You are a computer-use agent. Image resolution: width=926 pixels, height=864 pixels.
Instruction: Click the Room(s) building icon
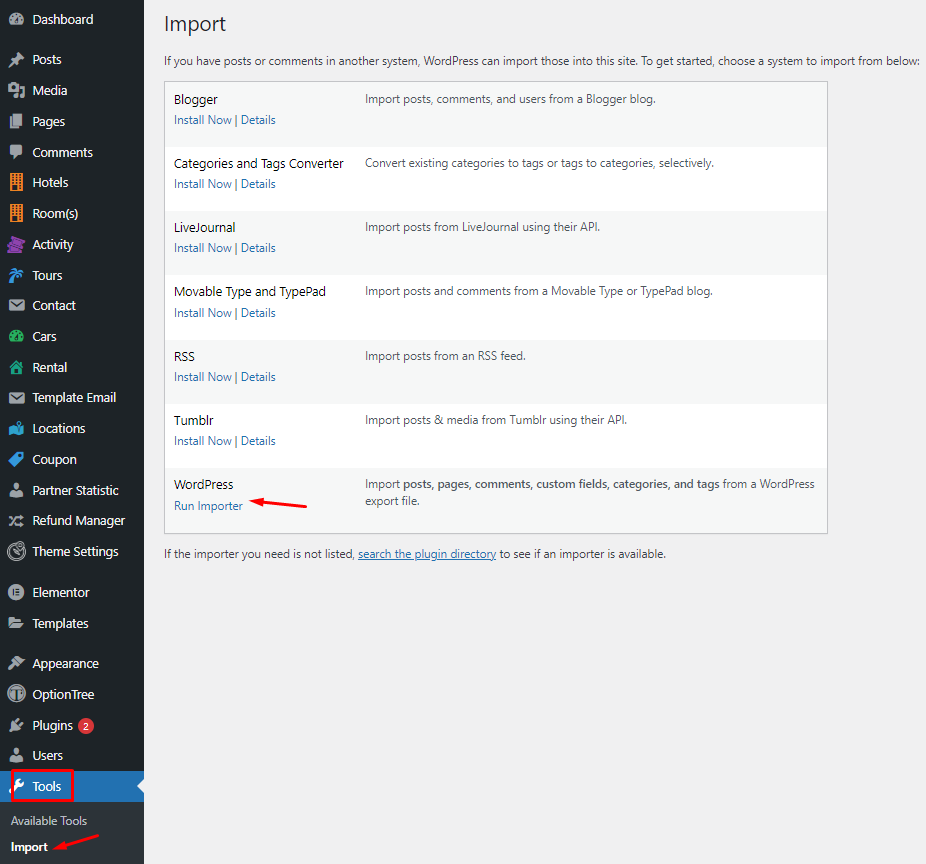(17, 213)
